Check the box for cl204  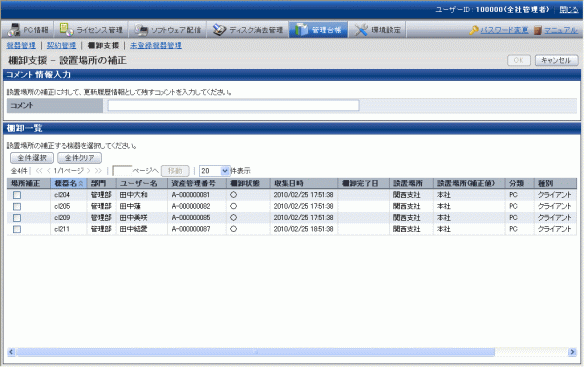[17, 195]
